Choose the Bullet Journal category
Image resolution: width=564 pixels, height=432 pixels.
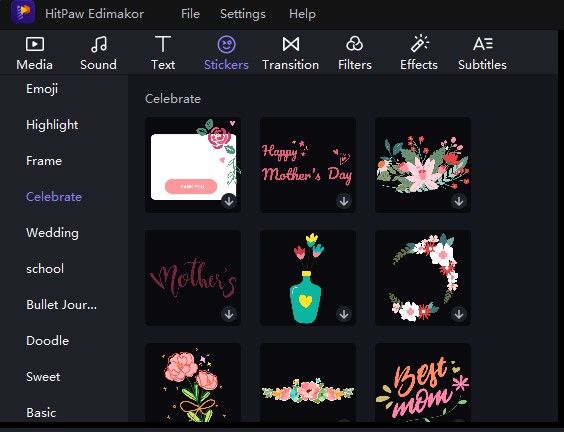[61, 305]
